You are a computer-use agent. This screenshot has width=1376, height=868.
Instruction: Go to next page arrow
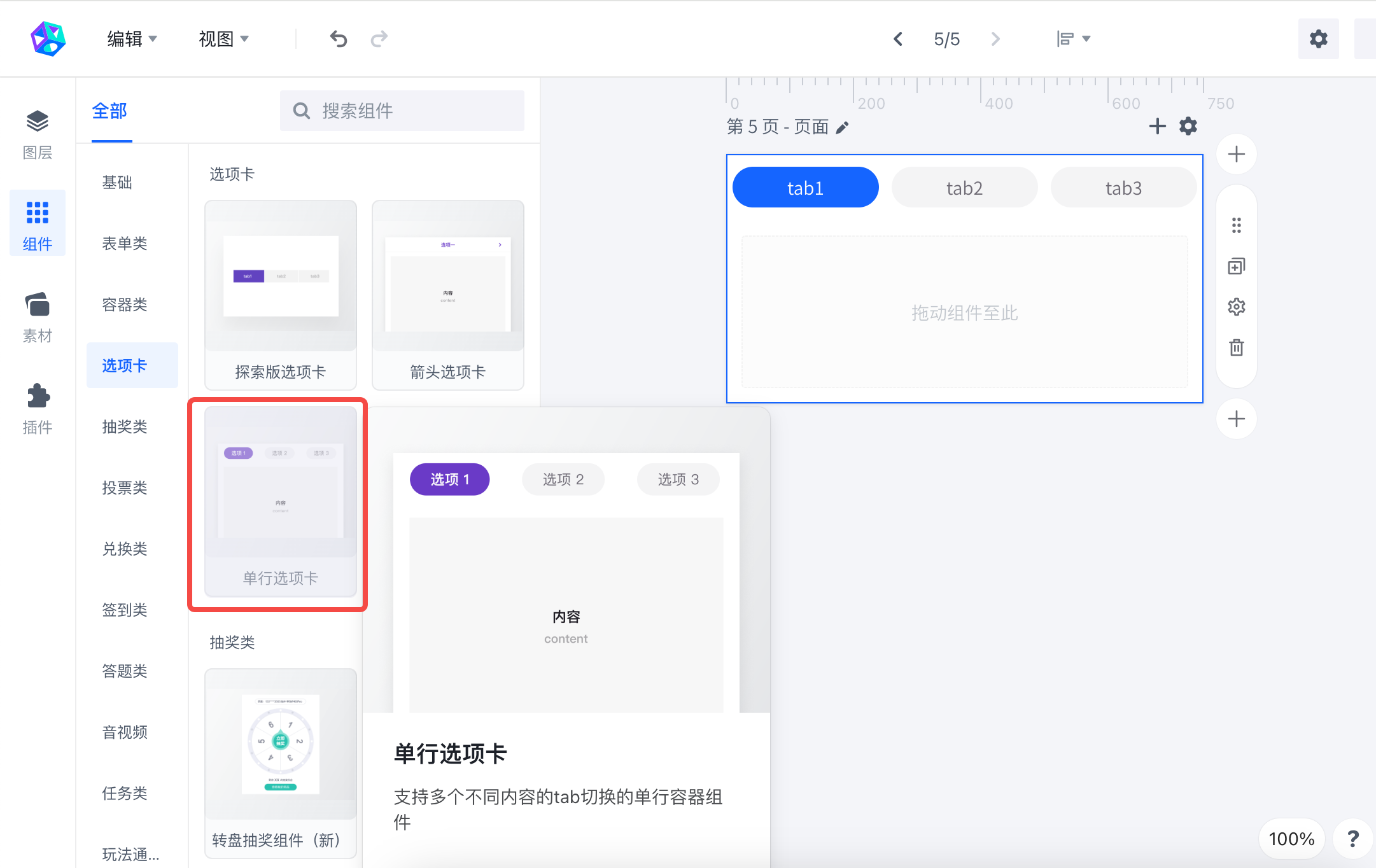tap(996, 39)
